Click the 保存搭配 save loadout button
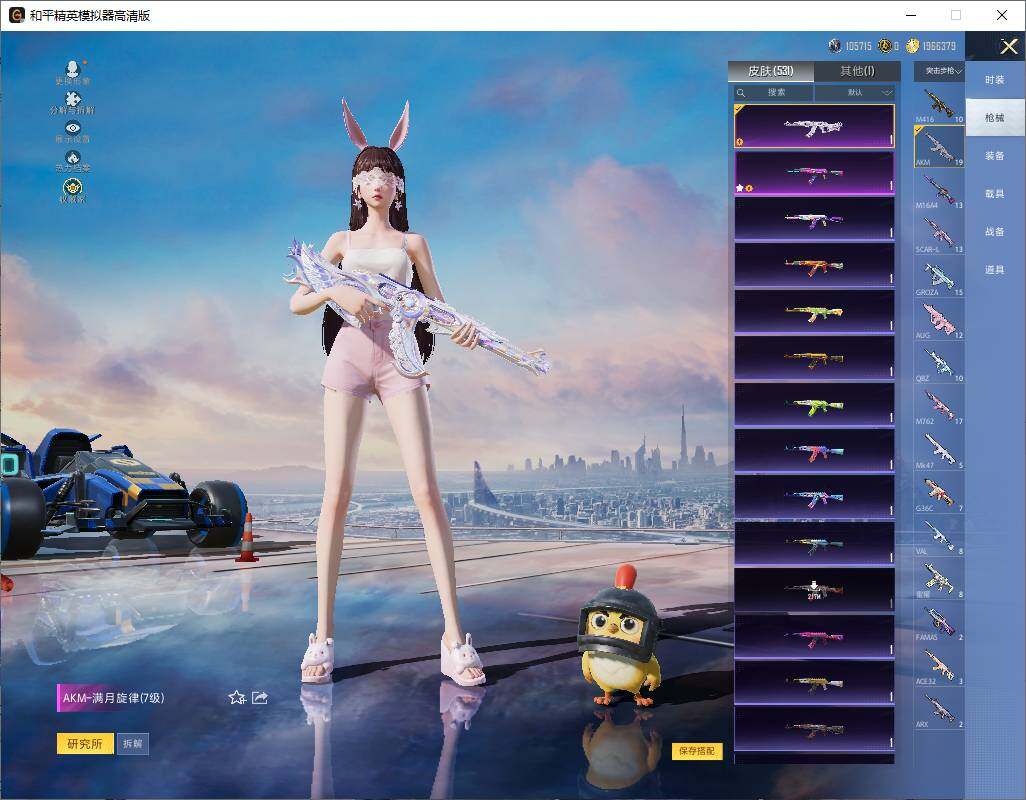Image resolution: width=1026 pixels, height=800 pixels. point(697,751)
